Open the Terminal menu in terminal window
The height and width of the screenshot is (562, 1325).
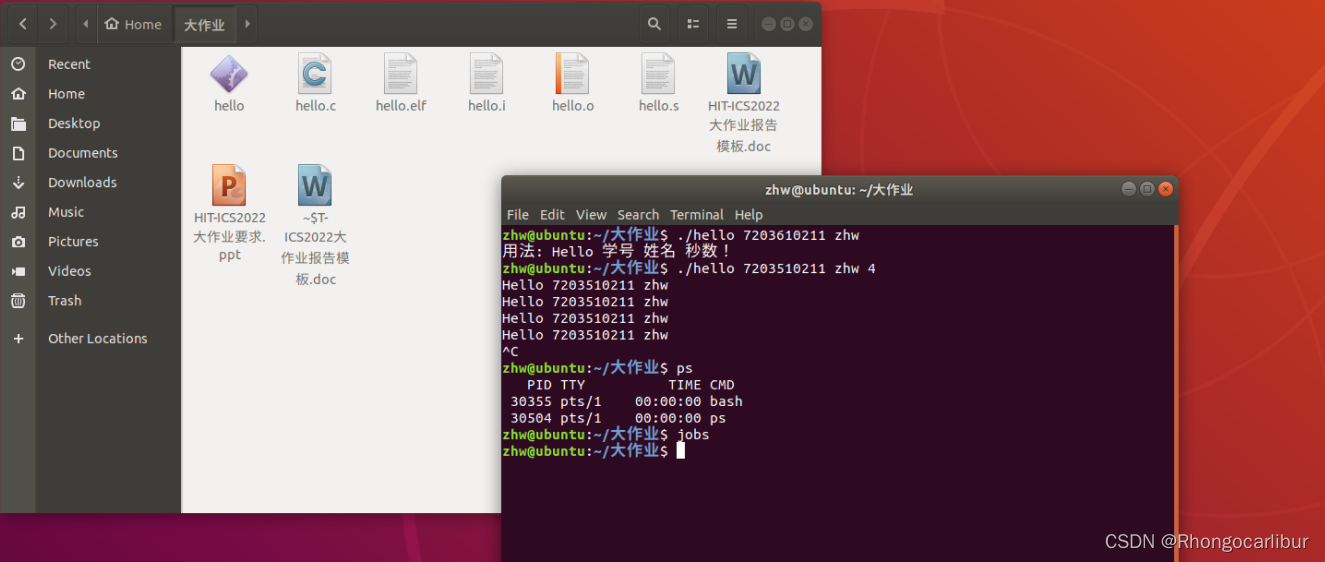pyautogui.click(x=697, y=215)
